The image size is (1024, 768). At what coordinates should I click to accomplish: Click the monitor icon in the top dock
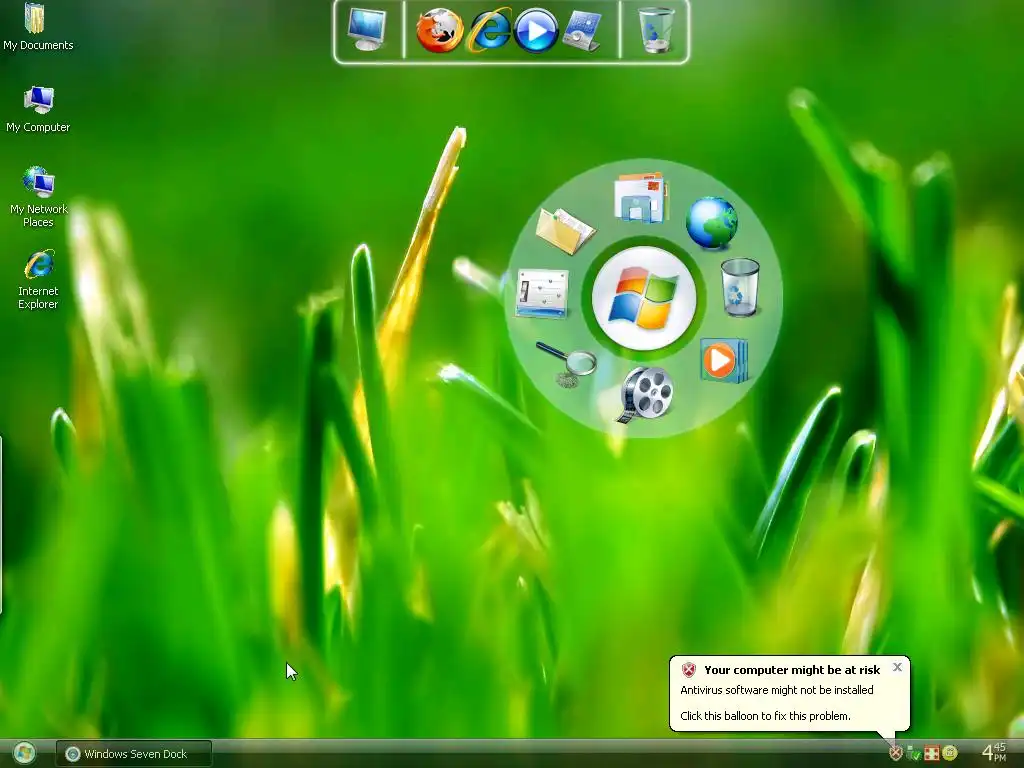367,29
